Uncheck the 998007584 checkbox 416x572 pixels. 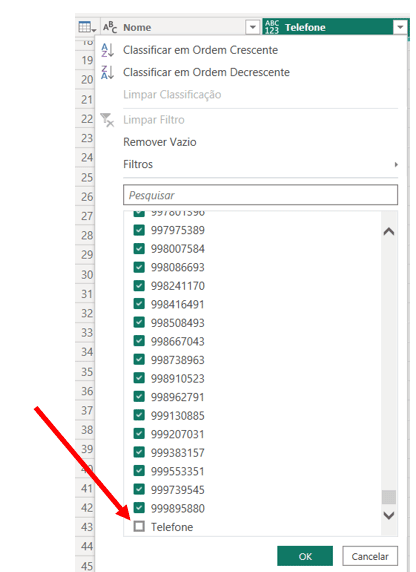point(139,248)
